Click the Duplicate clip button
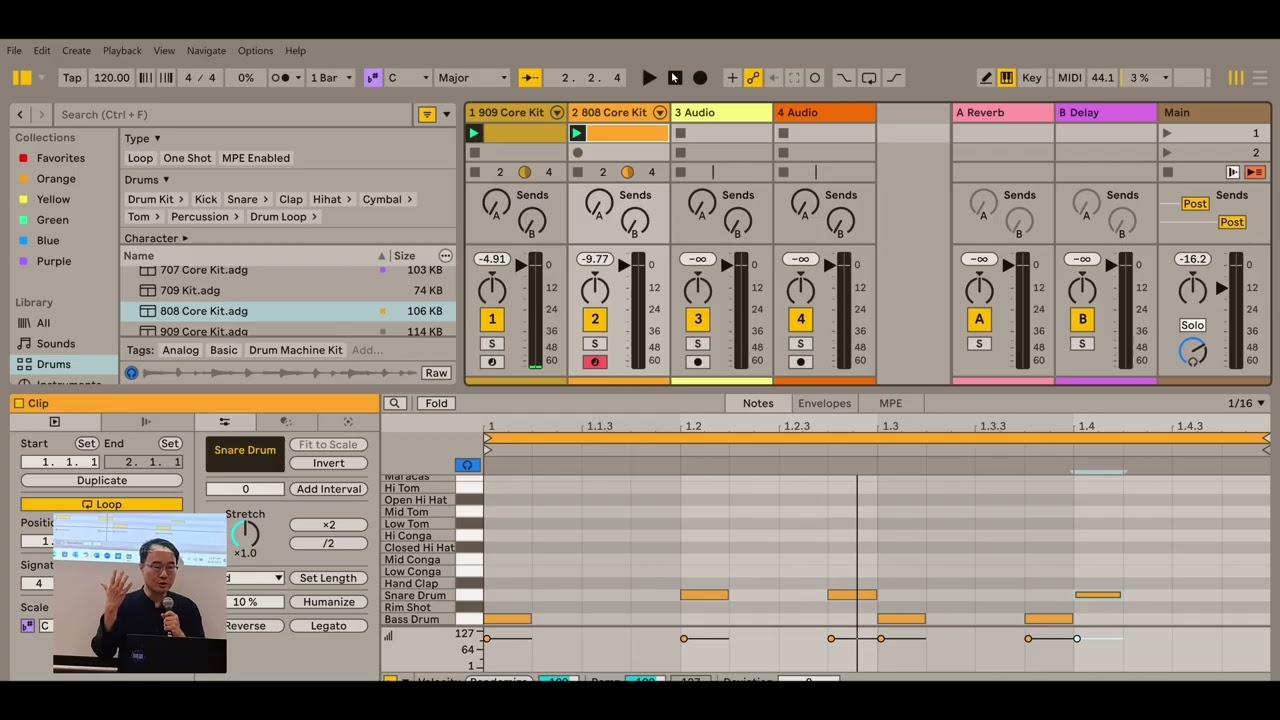The width and height of the screenshot is (1280, 720). click(x=102, y=481)
